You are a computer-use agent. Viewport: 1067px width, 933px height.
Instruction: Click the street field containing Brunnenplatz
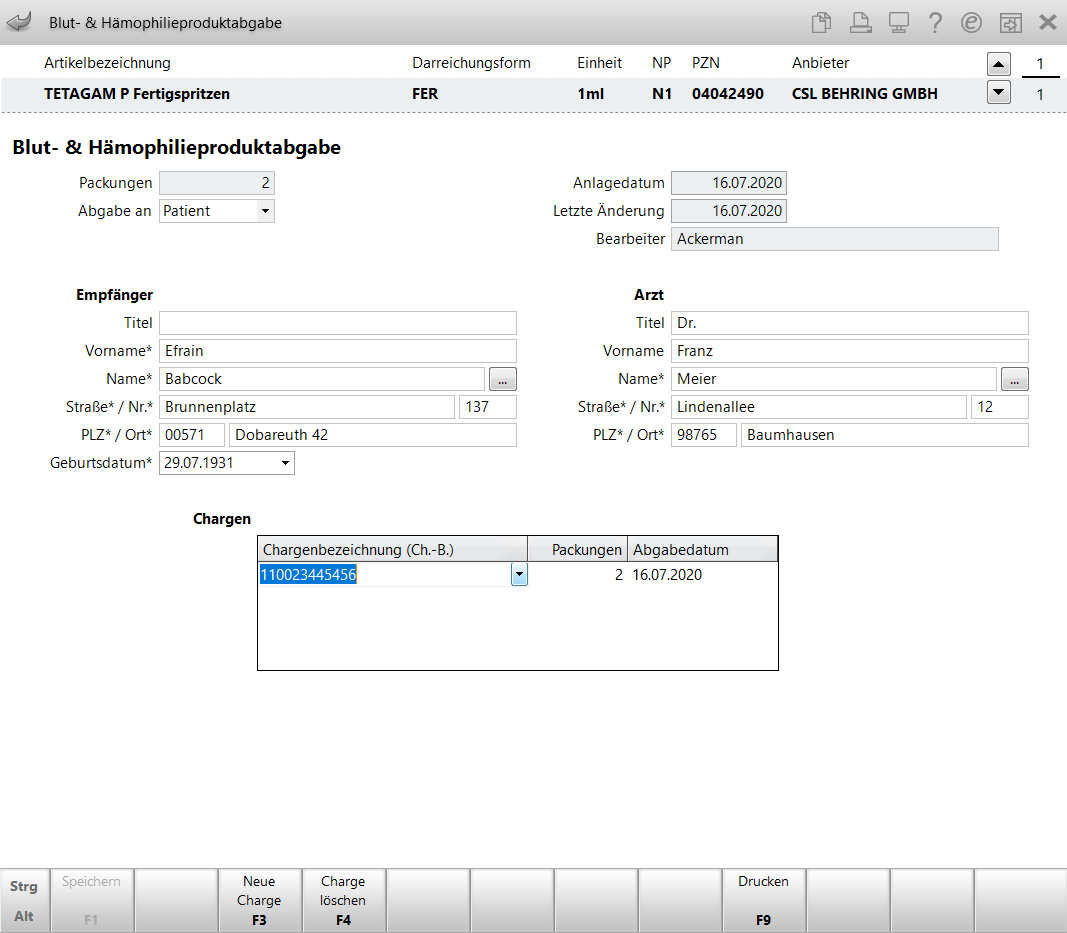(x=307, y=407)
